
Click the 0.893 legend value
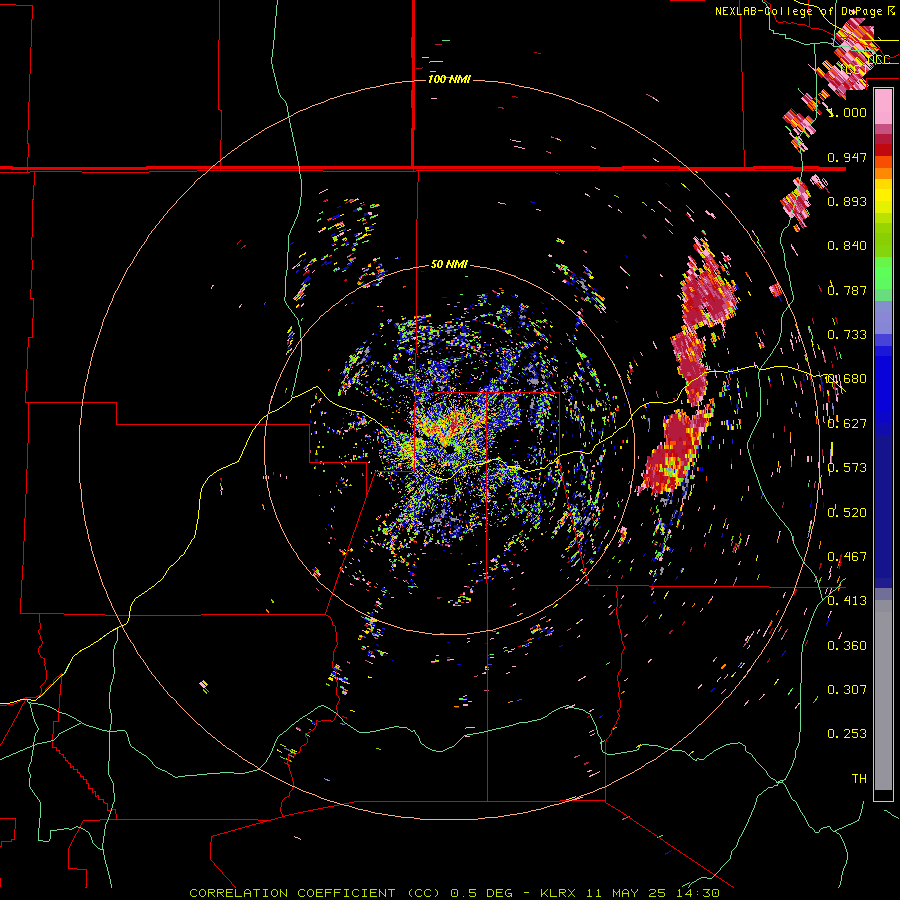click(x=847, y=201)
